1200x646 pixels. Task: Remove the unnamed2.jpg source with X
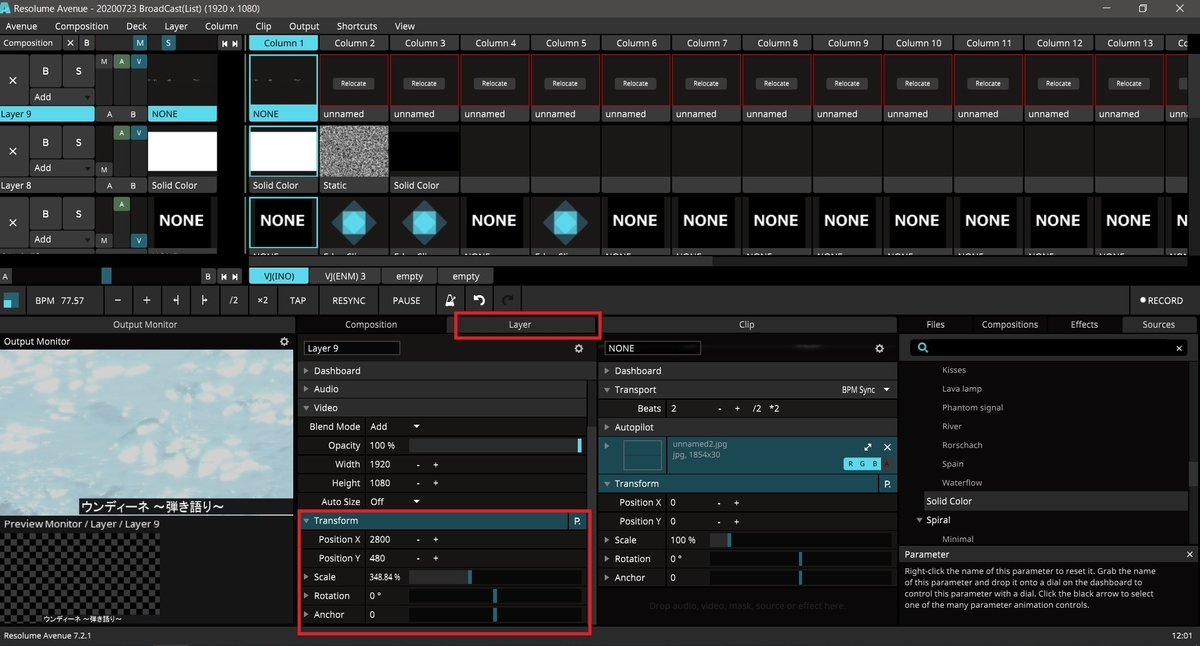click(x=887, y=447)
